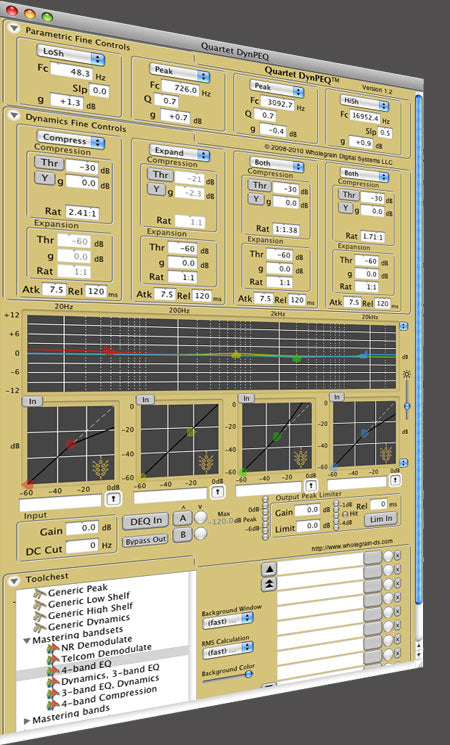Open the Expand dynamics mode dropdown

[x=180, y=153]
